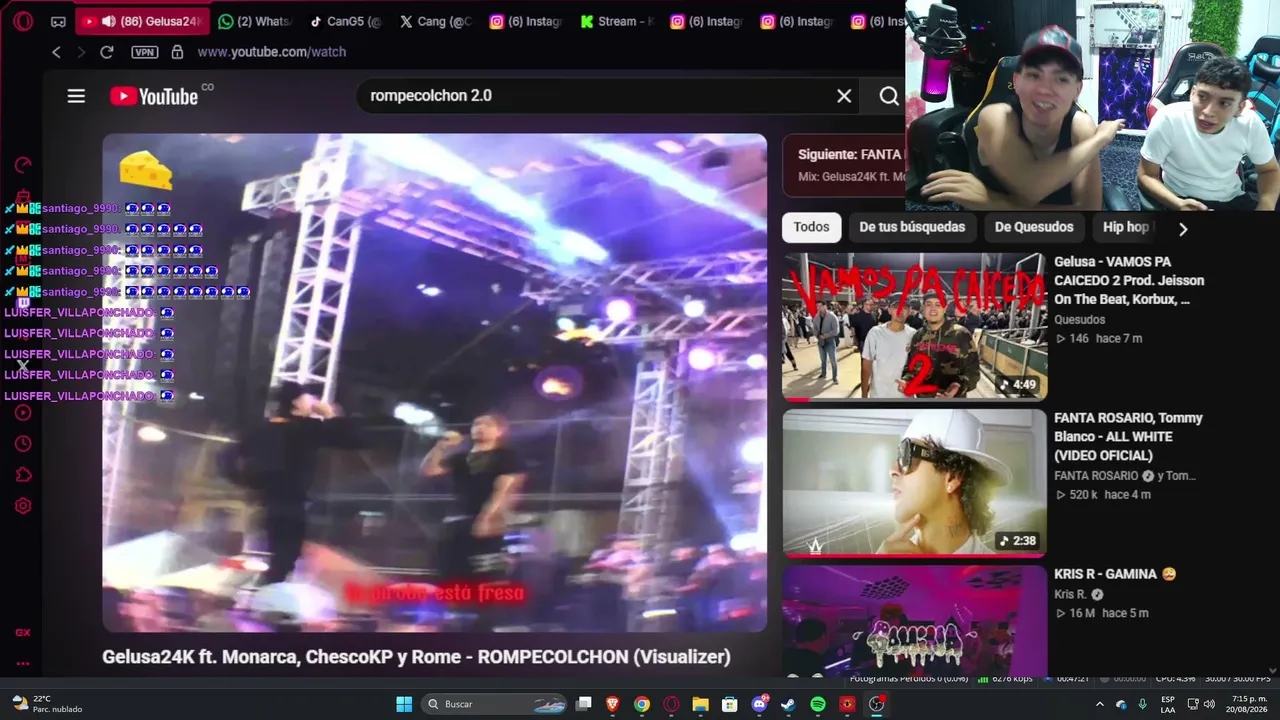Viewport: 1280px width, 720px height.
Task: Play the ALL WHITE video thumbnail
Action: pyautogui.click(x=914, y=482)
